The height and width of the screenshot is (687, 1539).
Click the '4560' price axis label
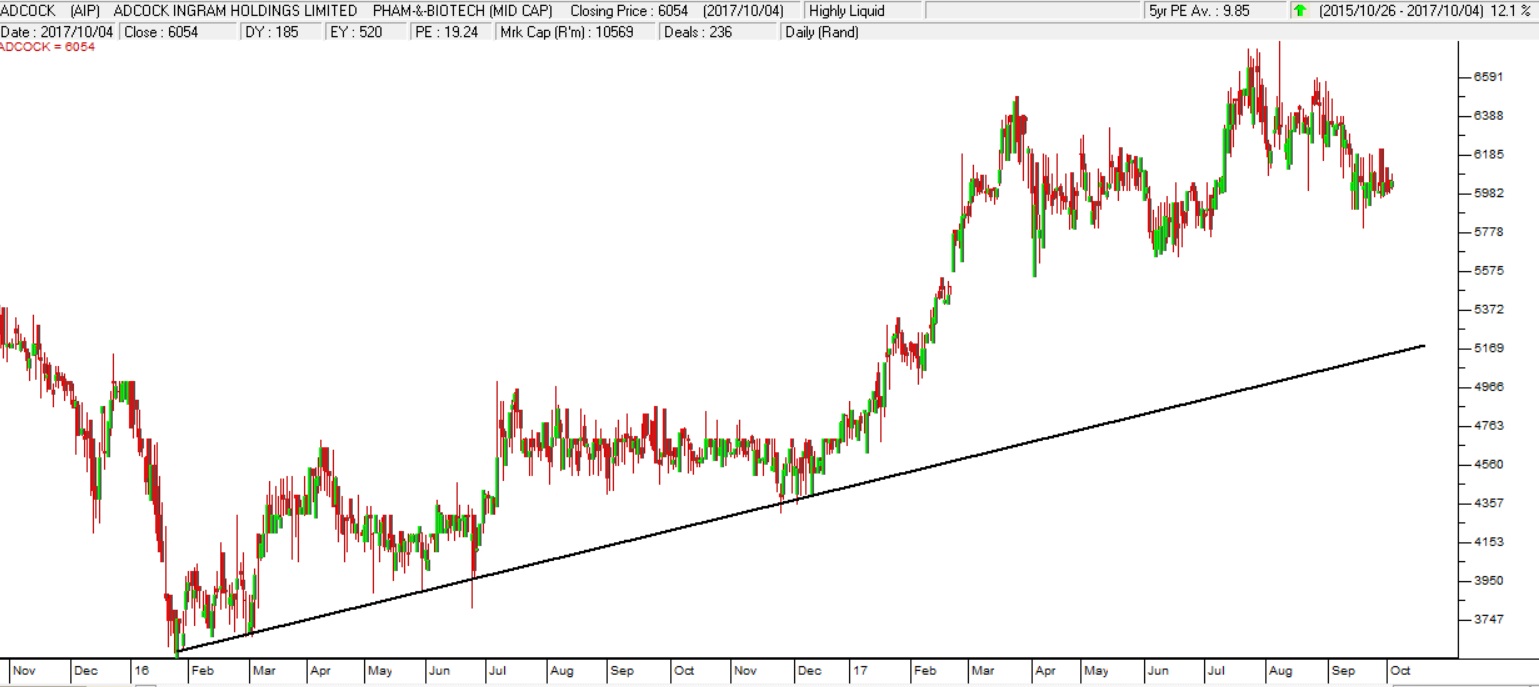tap(1488, 464)
